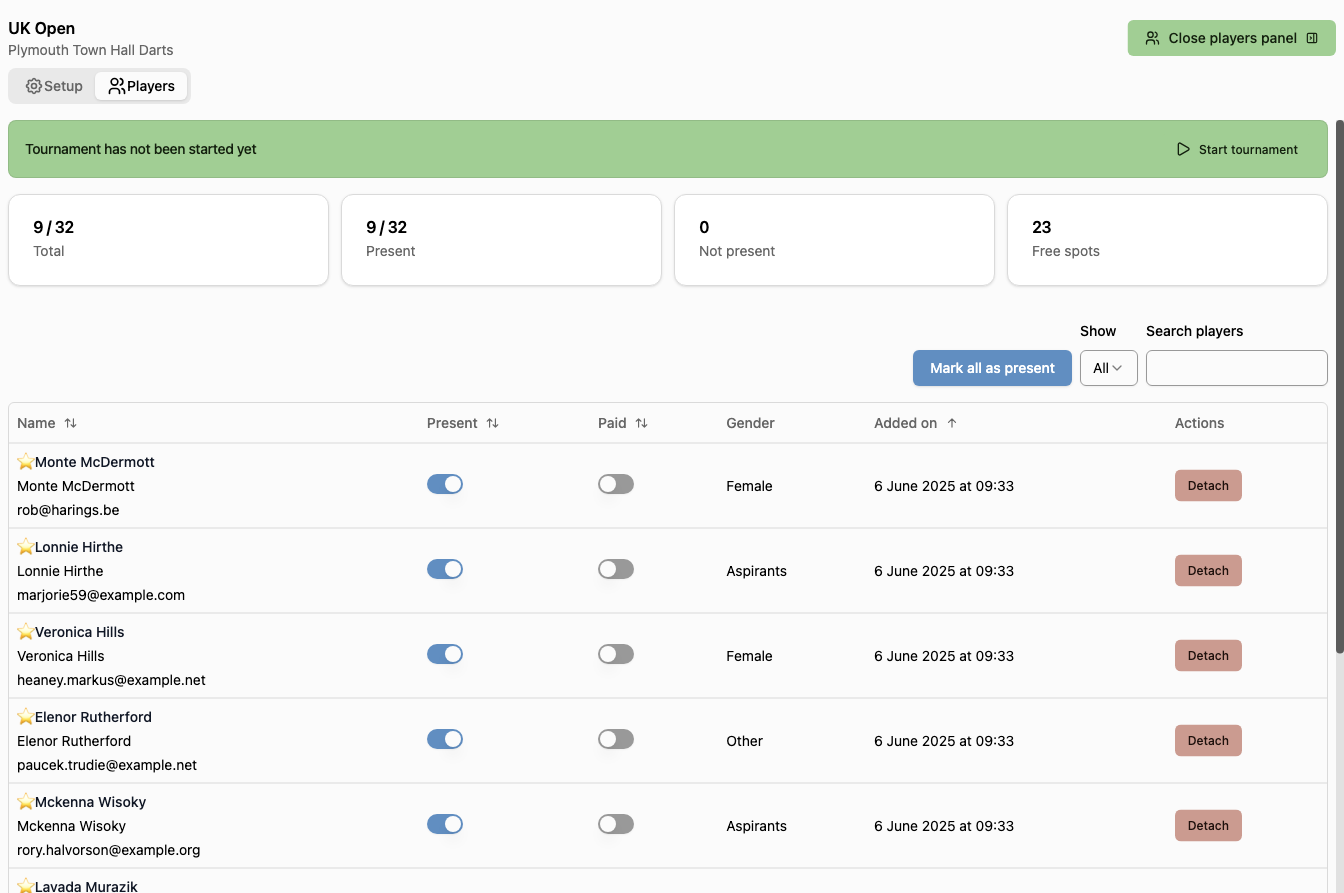Click the Players tab people icon
This screenshot has height=893, width=1344.
[117, 86]
